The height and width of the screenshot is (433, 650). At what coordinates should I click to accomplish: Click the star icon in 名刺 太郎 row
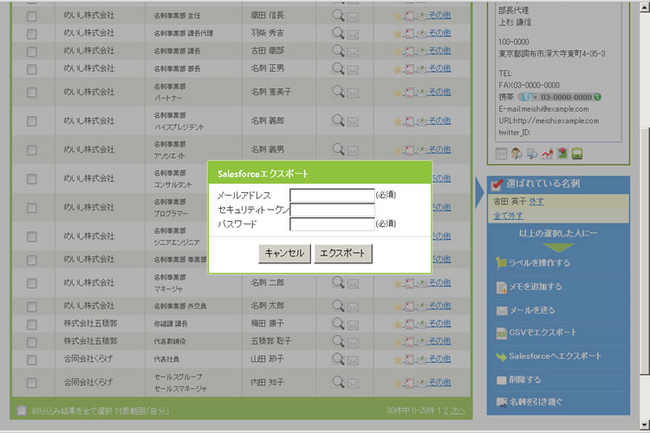tap(397, 303)
